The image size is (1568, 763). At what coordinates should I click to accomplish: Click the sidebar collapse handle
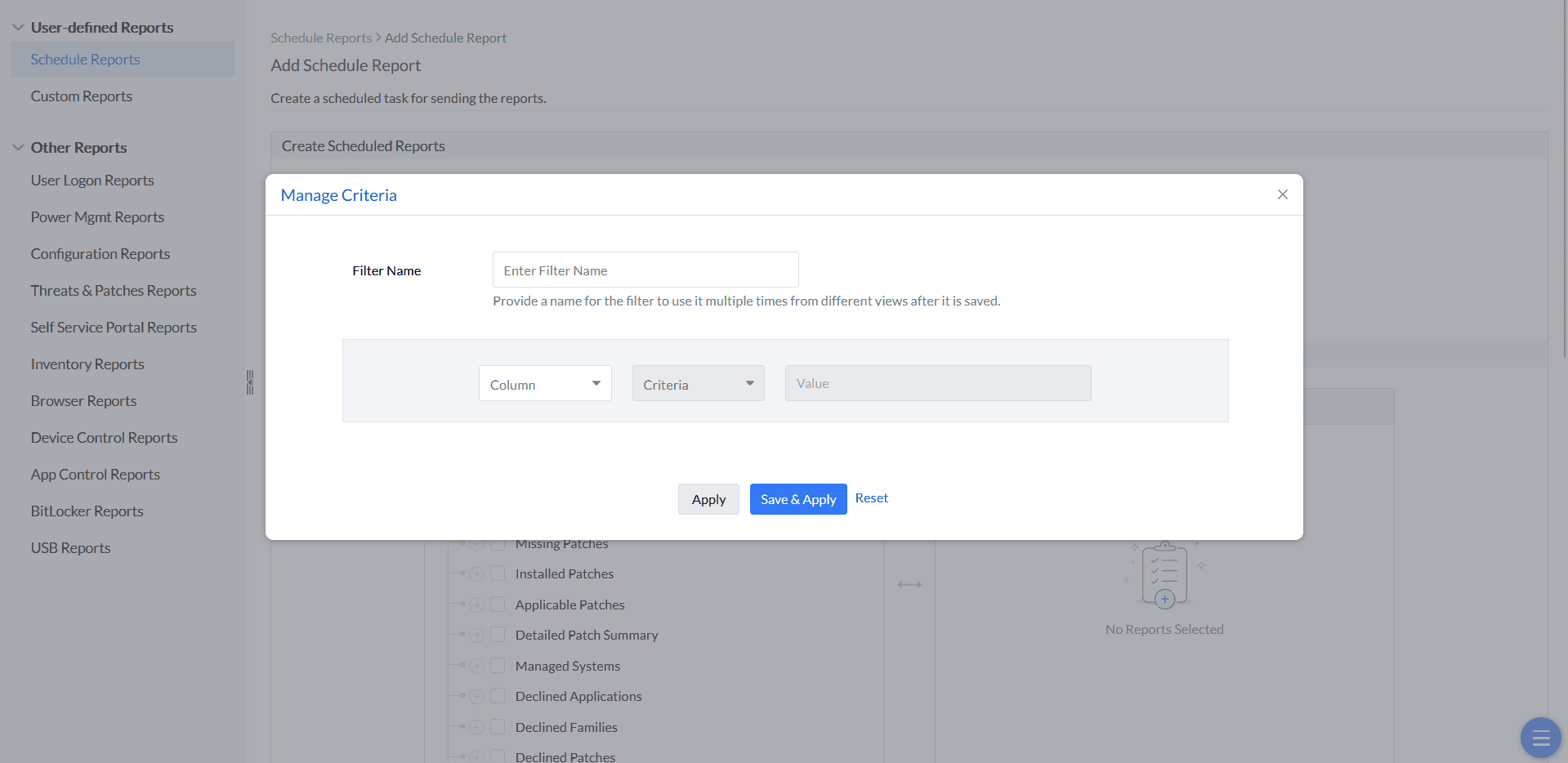[x=250, y=382]
